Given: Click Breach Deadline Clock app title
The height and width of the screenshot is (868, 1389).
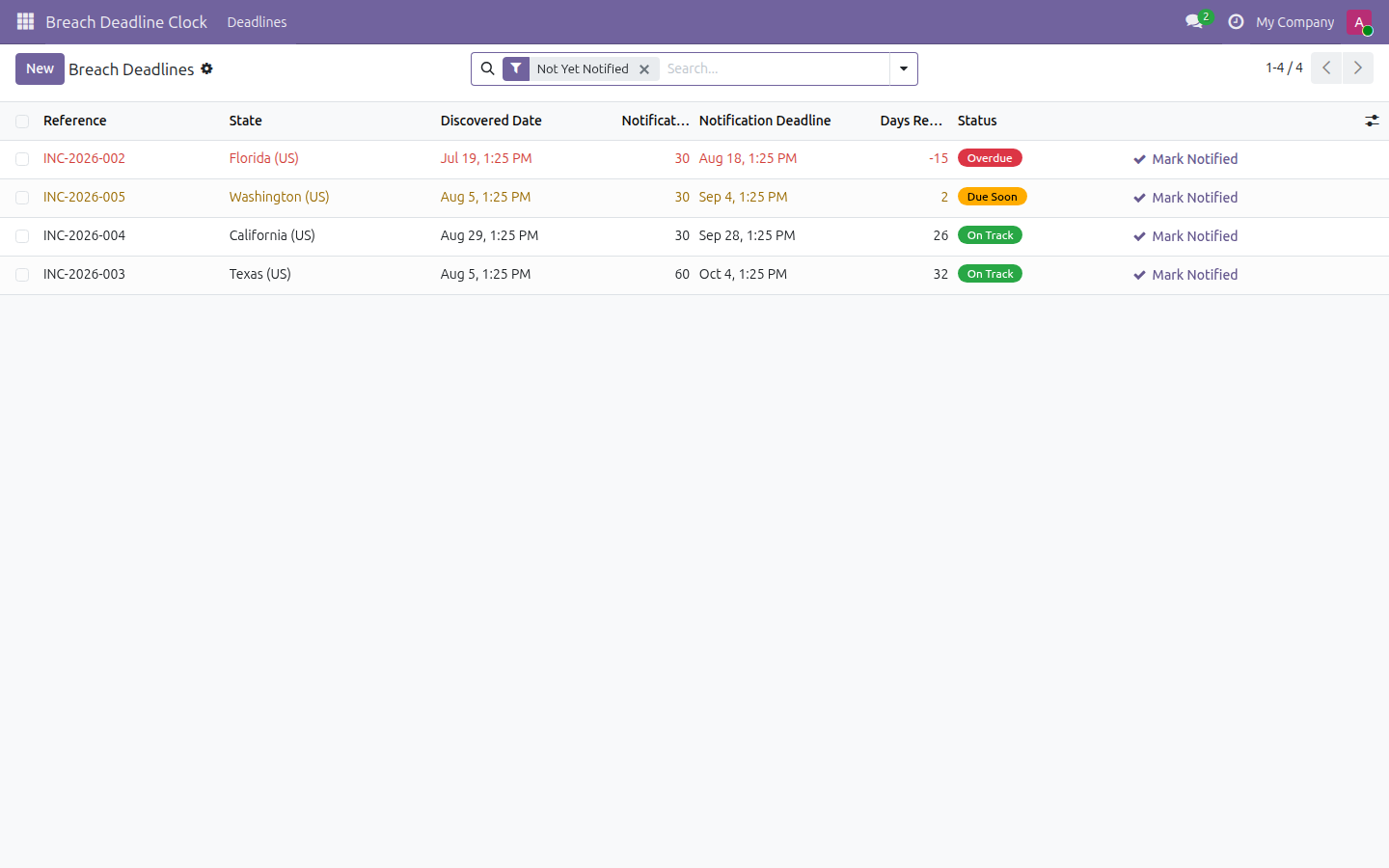Looking at the screenshot, I should coord(126,21).
